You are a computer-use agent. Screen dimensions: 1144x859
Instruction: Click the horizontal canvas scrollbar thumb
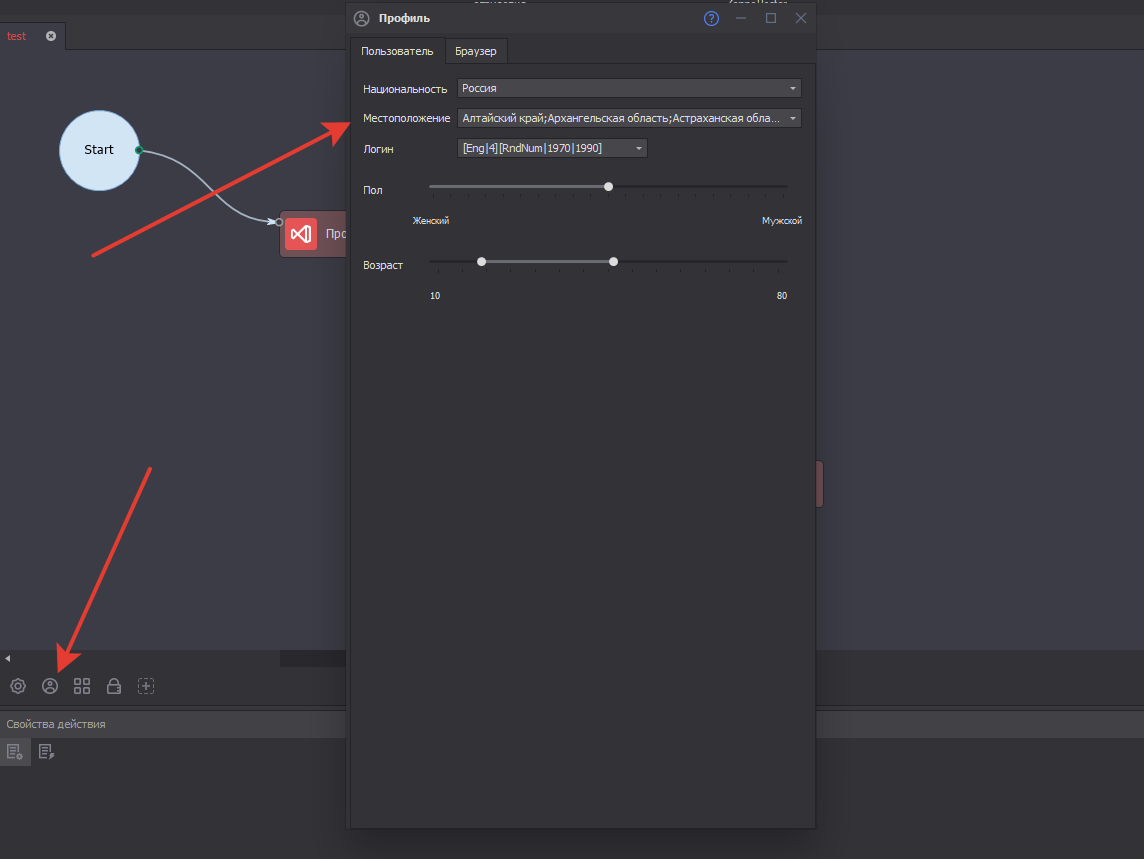[313, 658]
